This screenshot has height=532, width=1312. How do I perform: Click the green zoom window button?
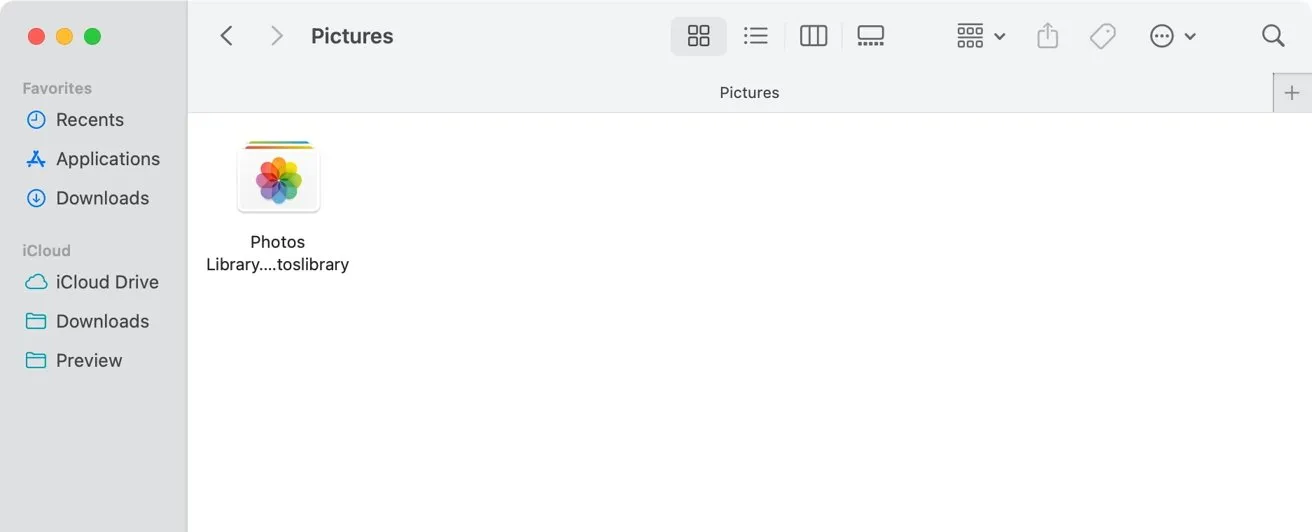coord(92,36)
